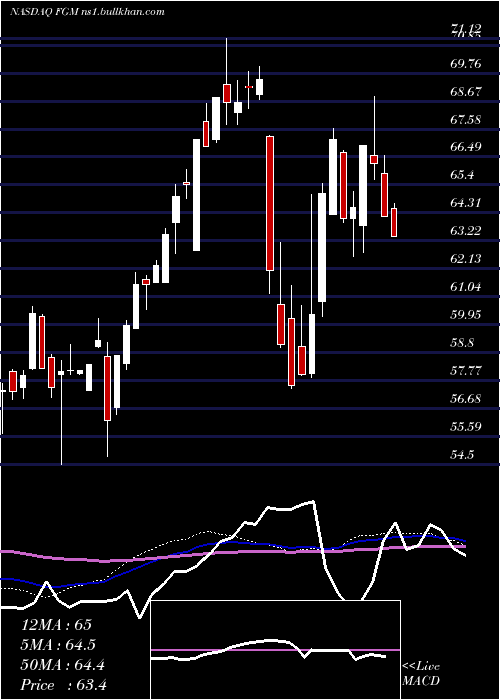Click the Live MACD inset chart box
This screenshot has height=700, width=500.
[x=275, y=650]
